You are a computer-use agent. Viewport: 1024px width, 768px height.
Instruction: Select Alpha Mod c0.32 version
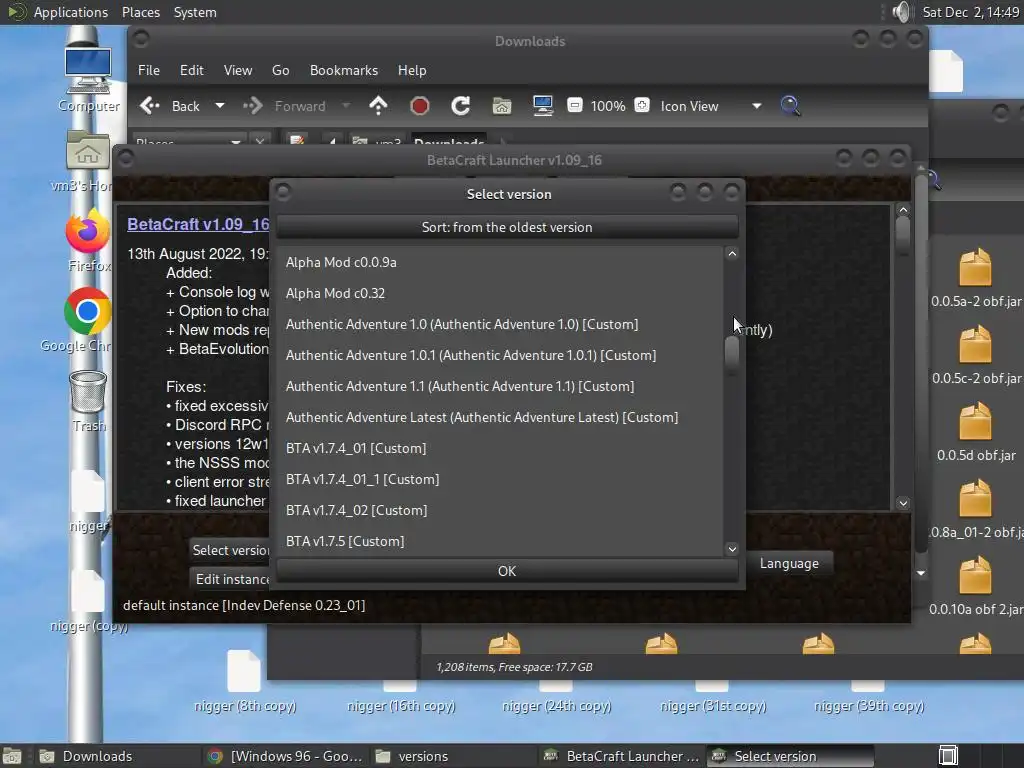(x=501, y=293)
